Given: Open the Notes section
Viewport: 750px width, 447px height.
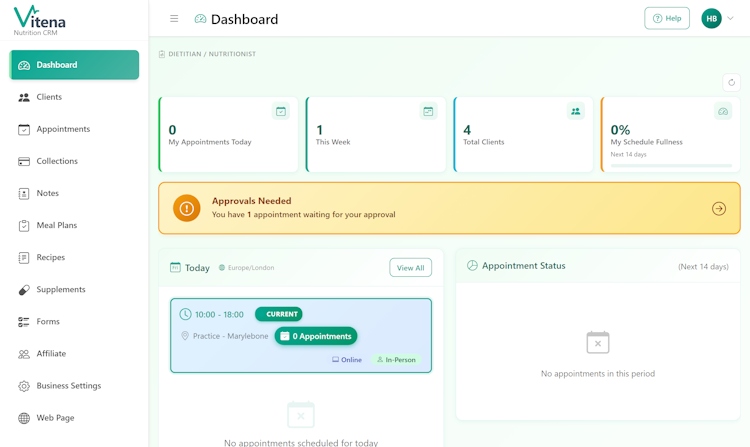Looking at the screenshot, I should coord(74,193).
